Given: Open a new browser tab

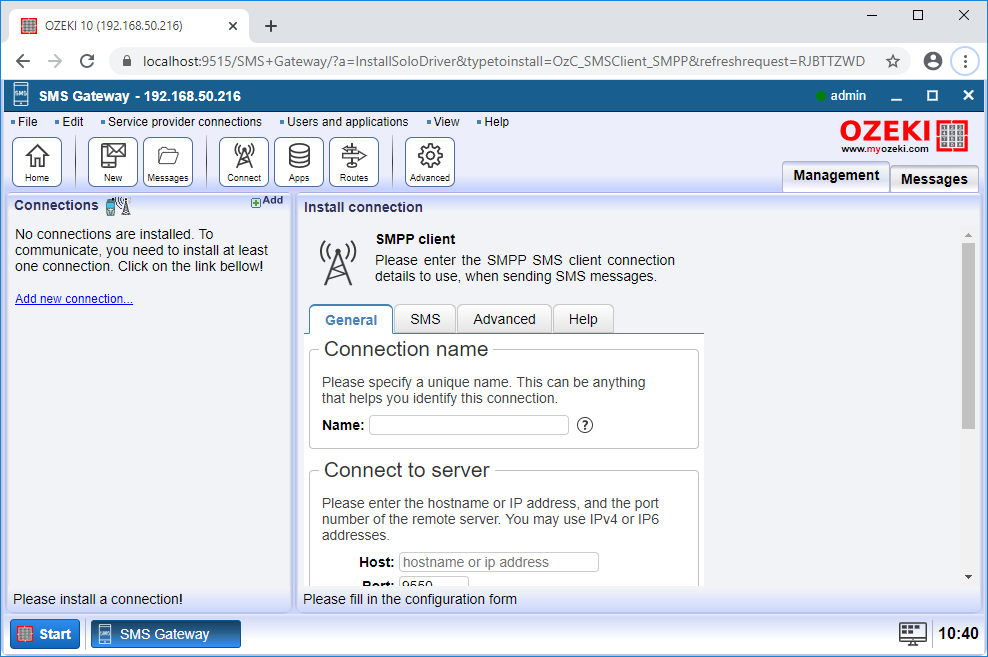Looking at the screenshot, I should tap(270, 26).
